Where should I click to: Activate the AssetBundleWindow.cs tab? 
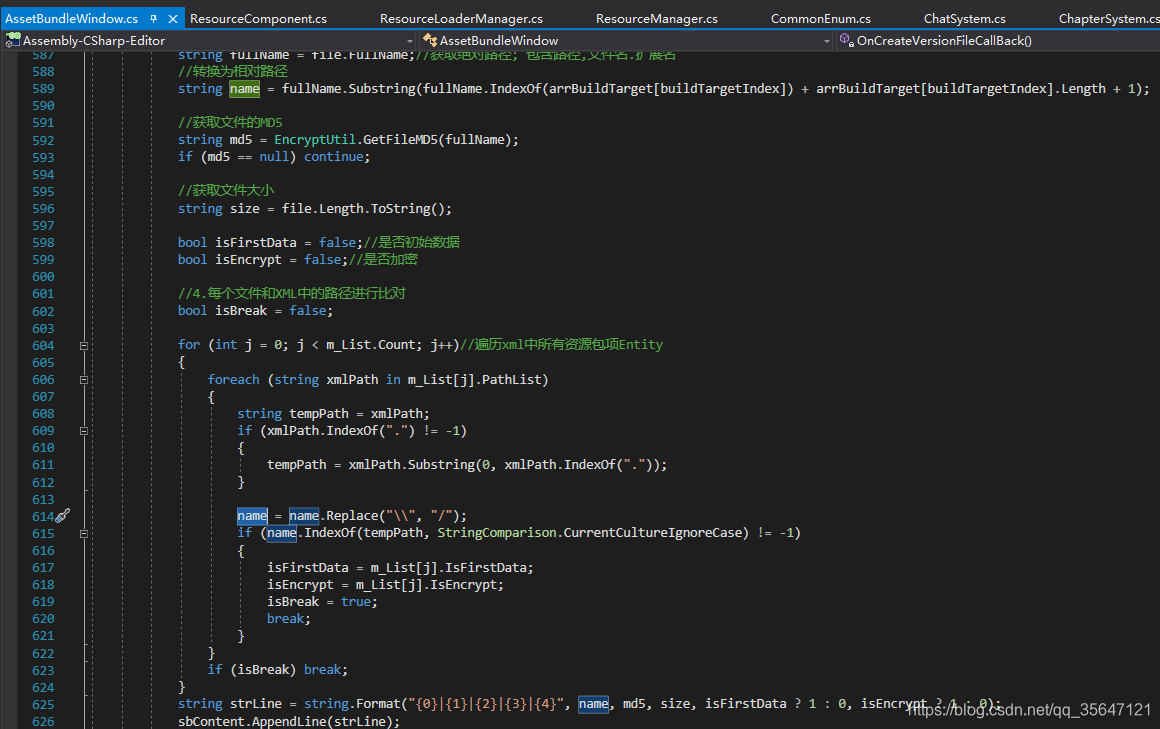point(71,19)
